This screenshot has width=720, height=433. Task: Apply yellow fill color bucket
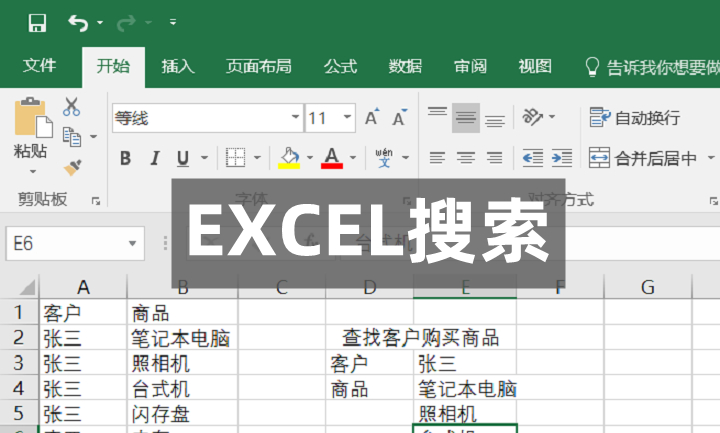289,158
